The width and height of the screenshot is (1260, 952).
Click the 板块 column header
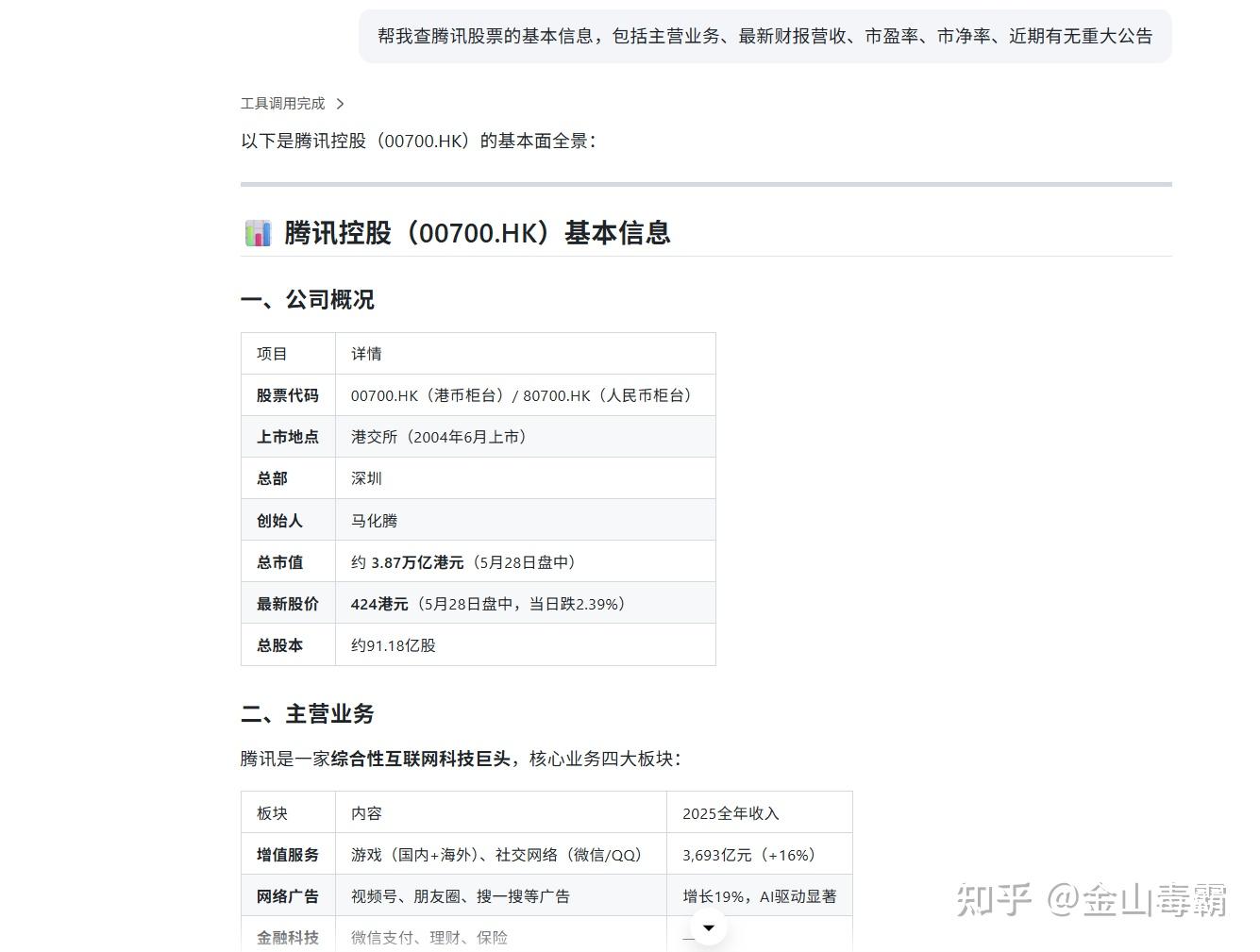tap(288, 813)
